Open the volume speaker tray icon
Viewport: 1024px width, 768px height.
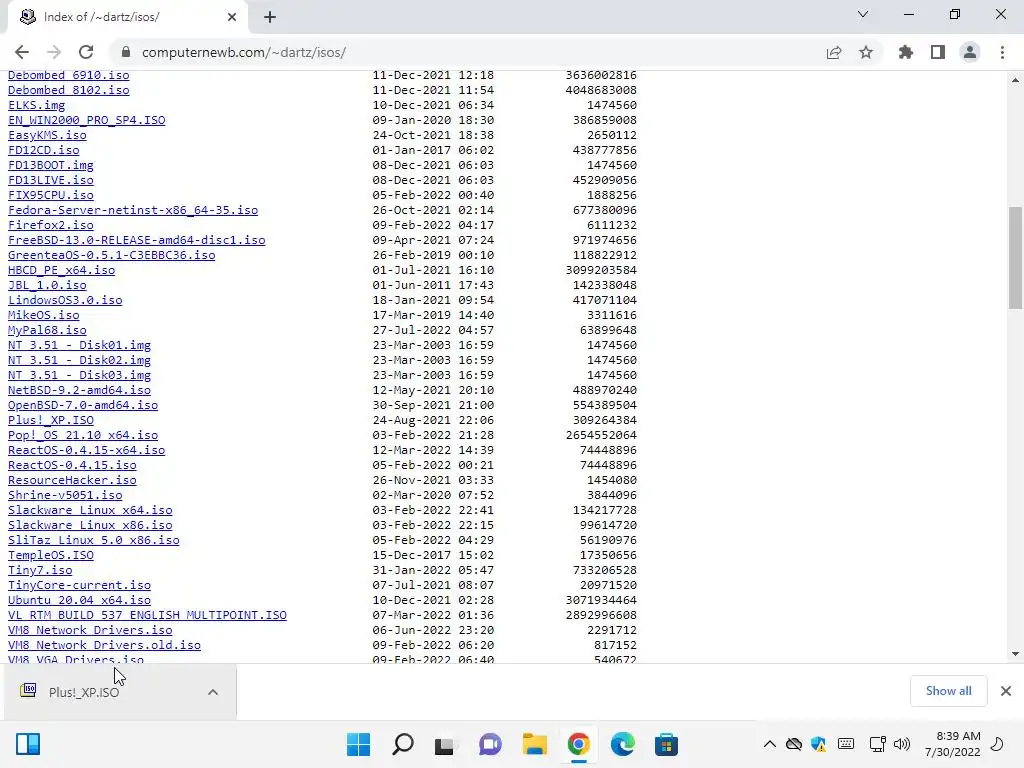click(x=902, y=744)
